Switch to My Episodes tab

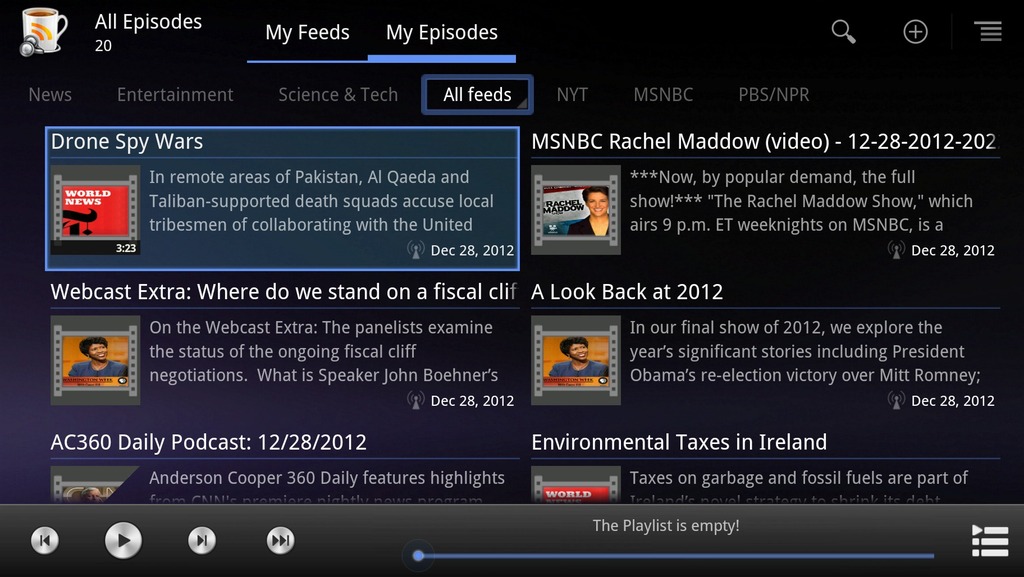pos(441,33)
